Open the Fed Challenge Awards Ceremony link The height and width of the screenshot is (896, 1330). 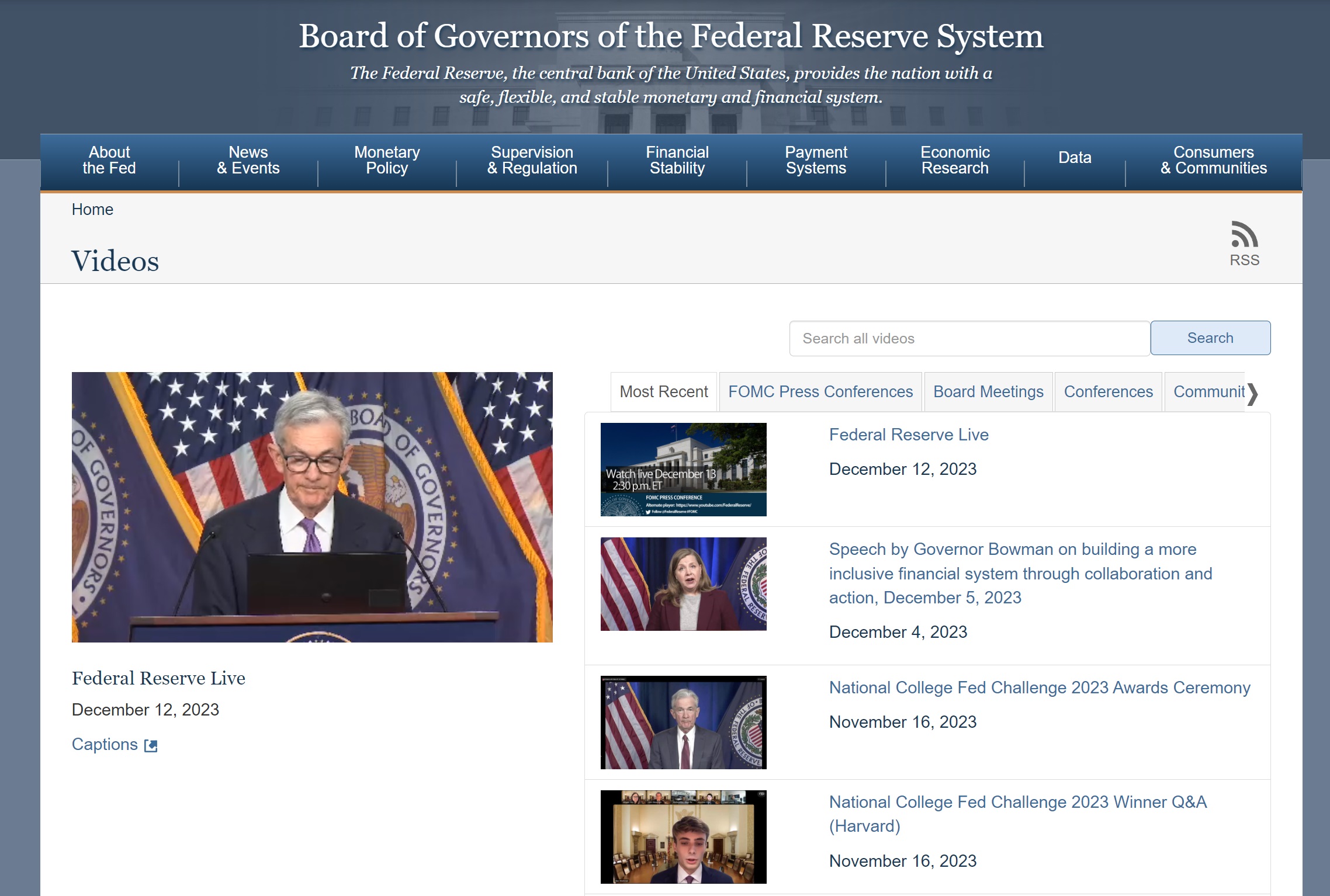[x=1039, y=688]
